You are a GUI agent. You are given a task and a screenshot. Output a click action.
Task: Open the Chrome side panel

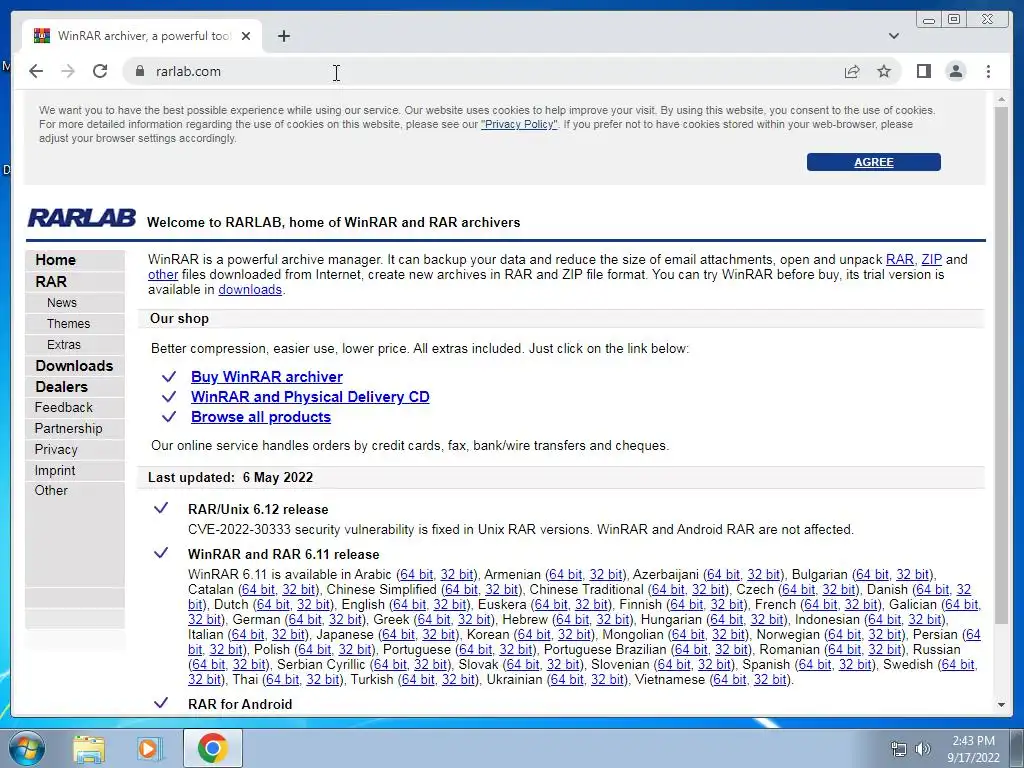click(x=923, y=71)
